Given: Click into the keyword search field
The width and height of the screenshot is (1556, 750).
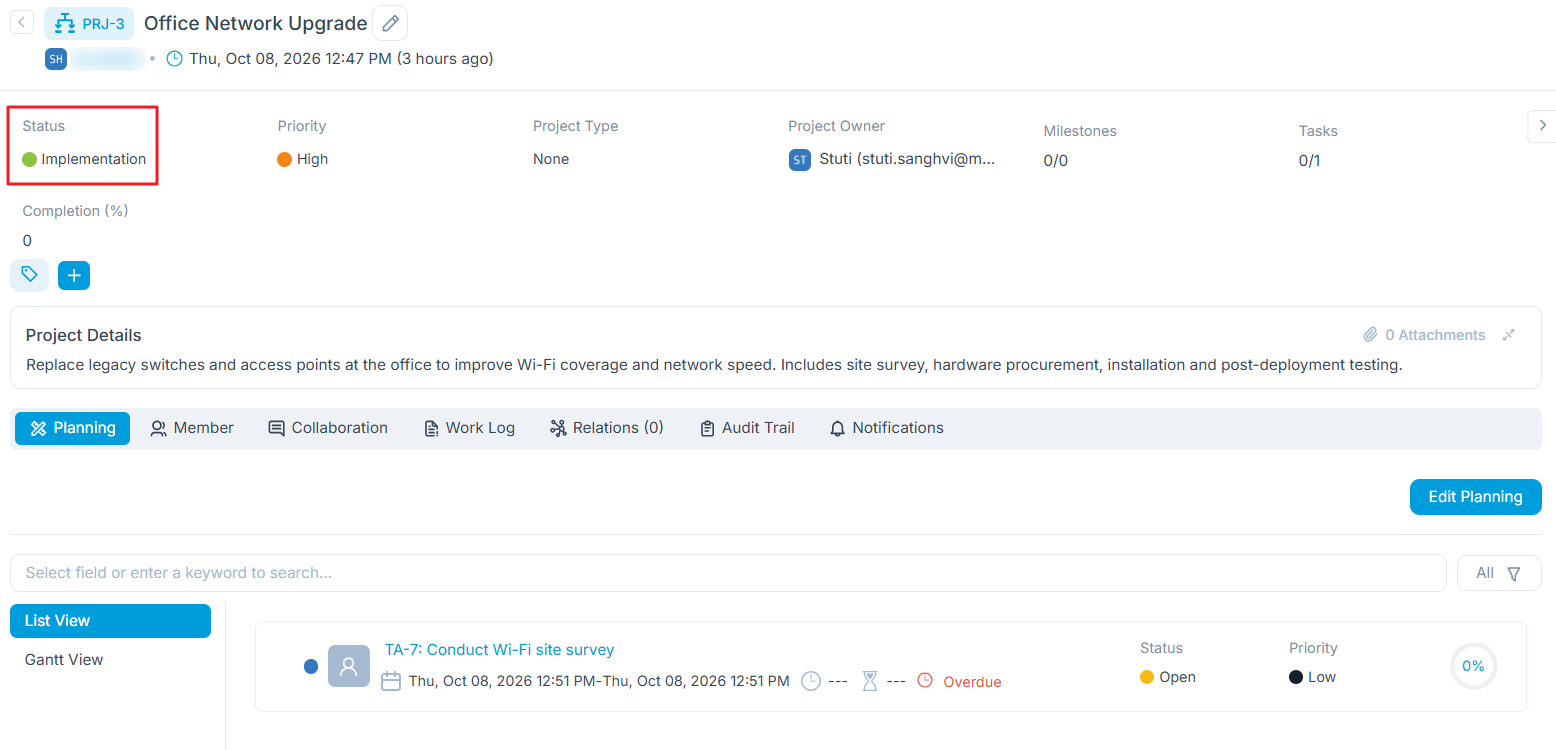Looking at the screenshot, I should coord(728,573).
